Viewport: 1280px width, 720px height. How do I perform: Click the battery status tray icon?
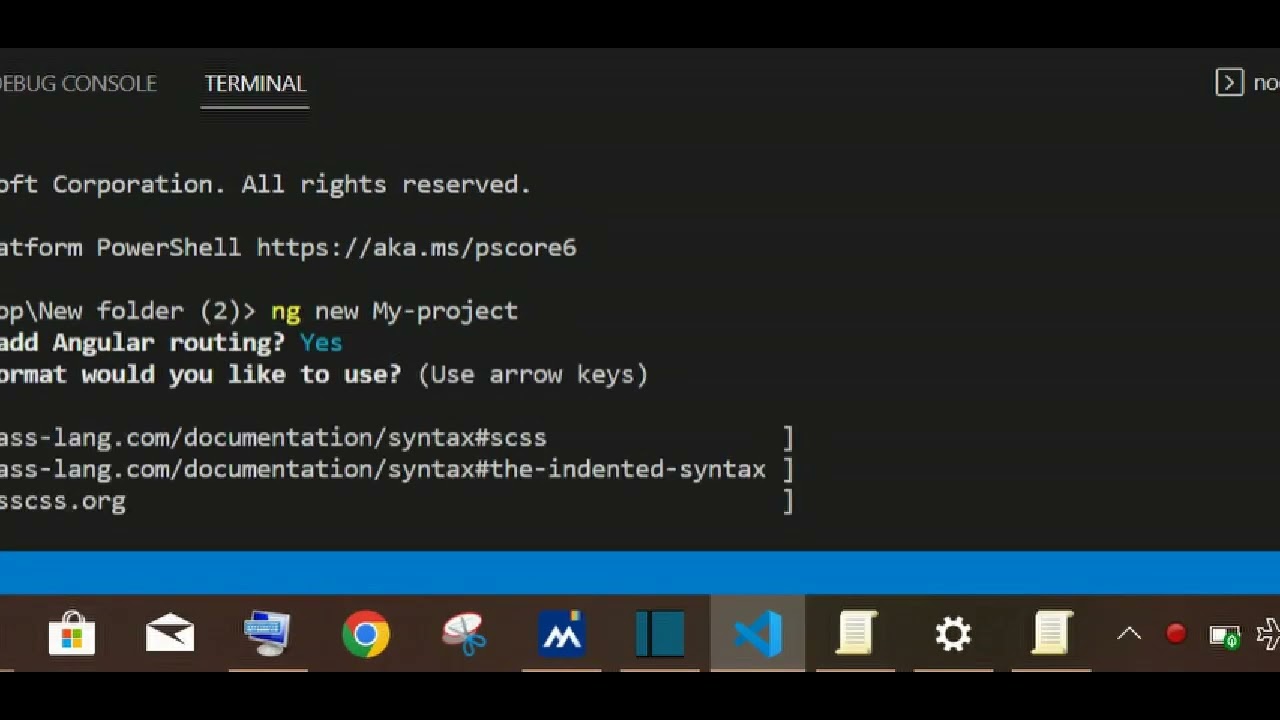[1225, 636]
